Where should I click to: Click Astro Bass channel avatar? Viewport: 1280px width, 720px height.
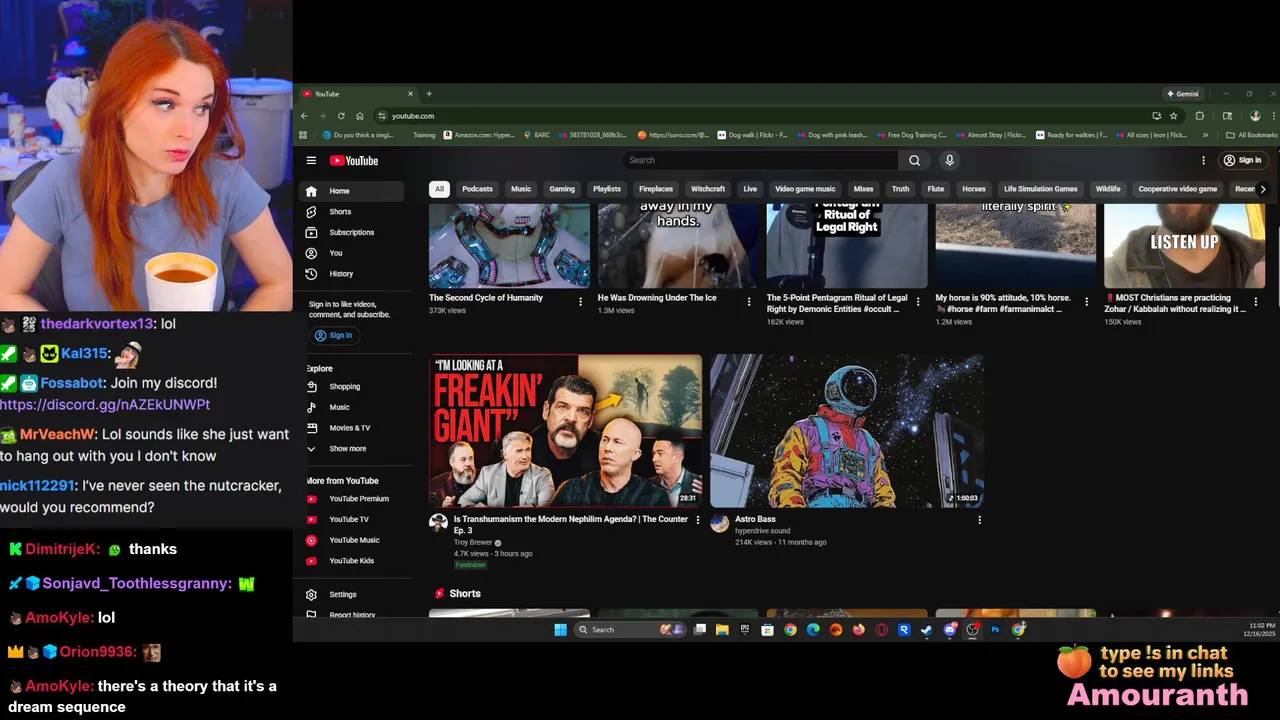(719, 523)
